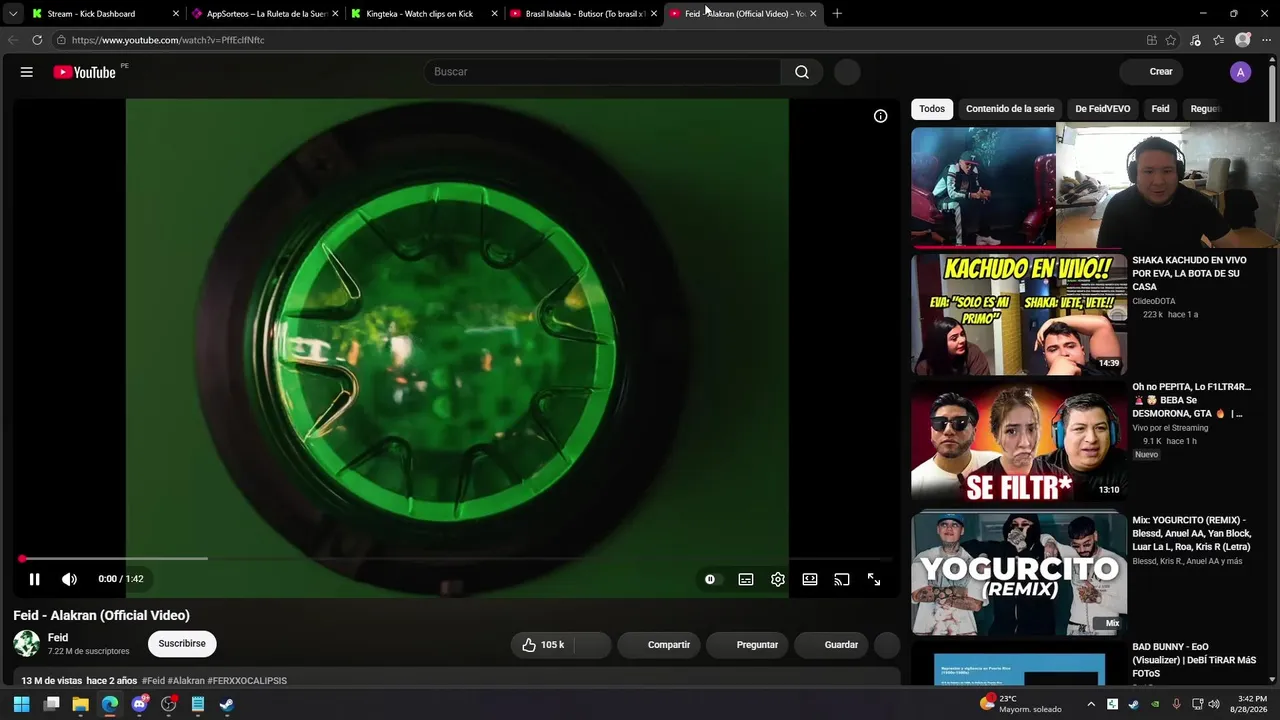1280x720 pixels.
Task: Close the Kingteka tab
Action: pos(494,14)
